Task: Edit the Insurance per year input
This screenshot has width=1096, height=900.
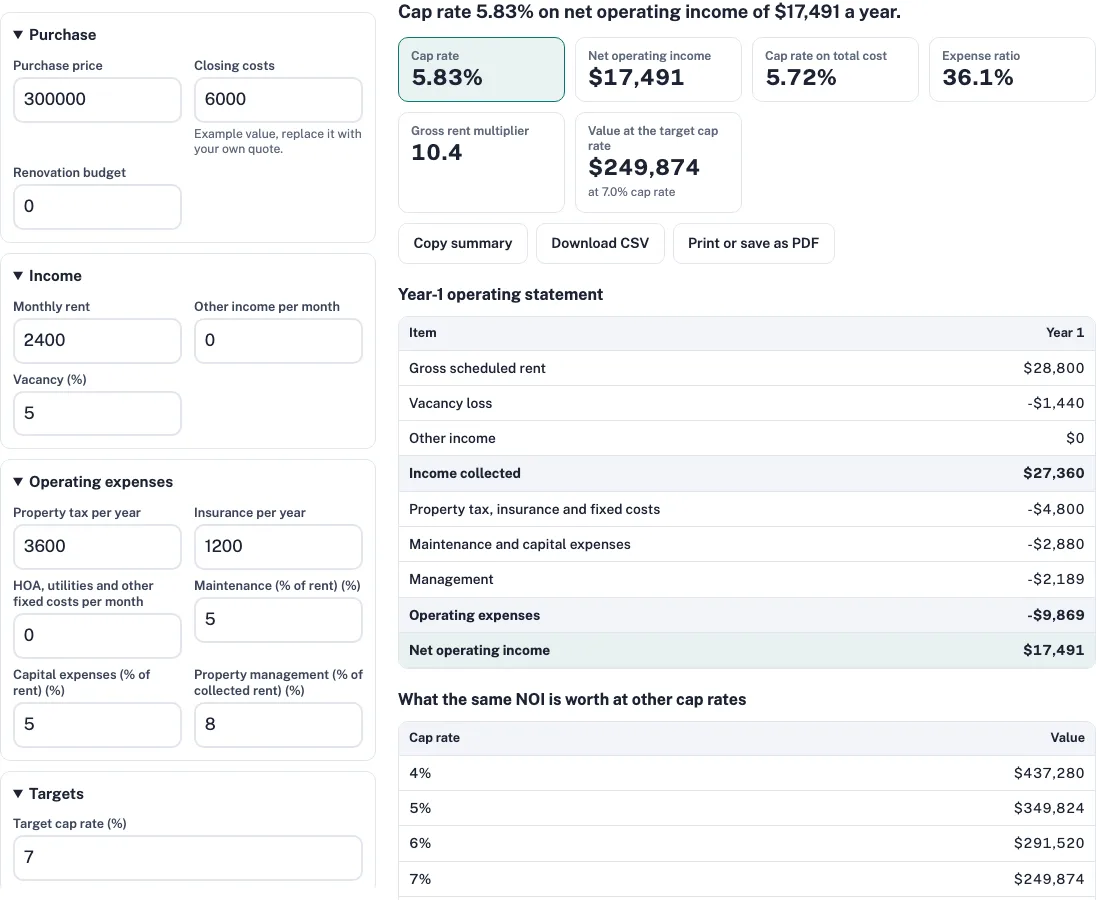Action: click(278, 546)
